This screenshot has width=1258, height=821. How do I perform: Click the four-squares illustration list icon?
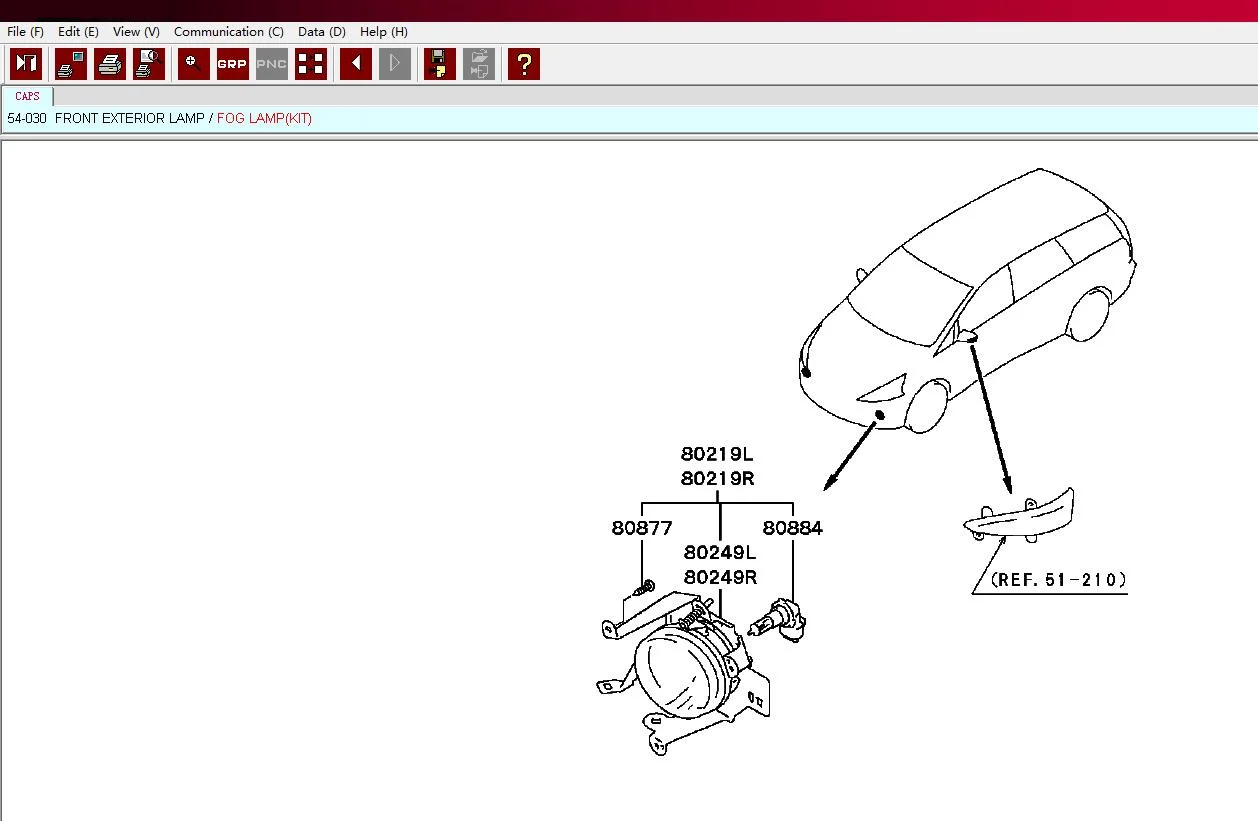coord(311,64)
